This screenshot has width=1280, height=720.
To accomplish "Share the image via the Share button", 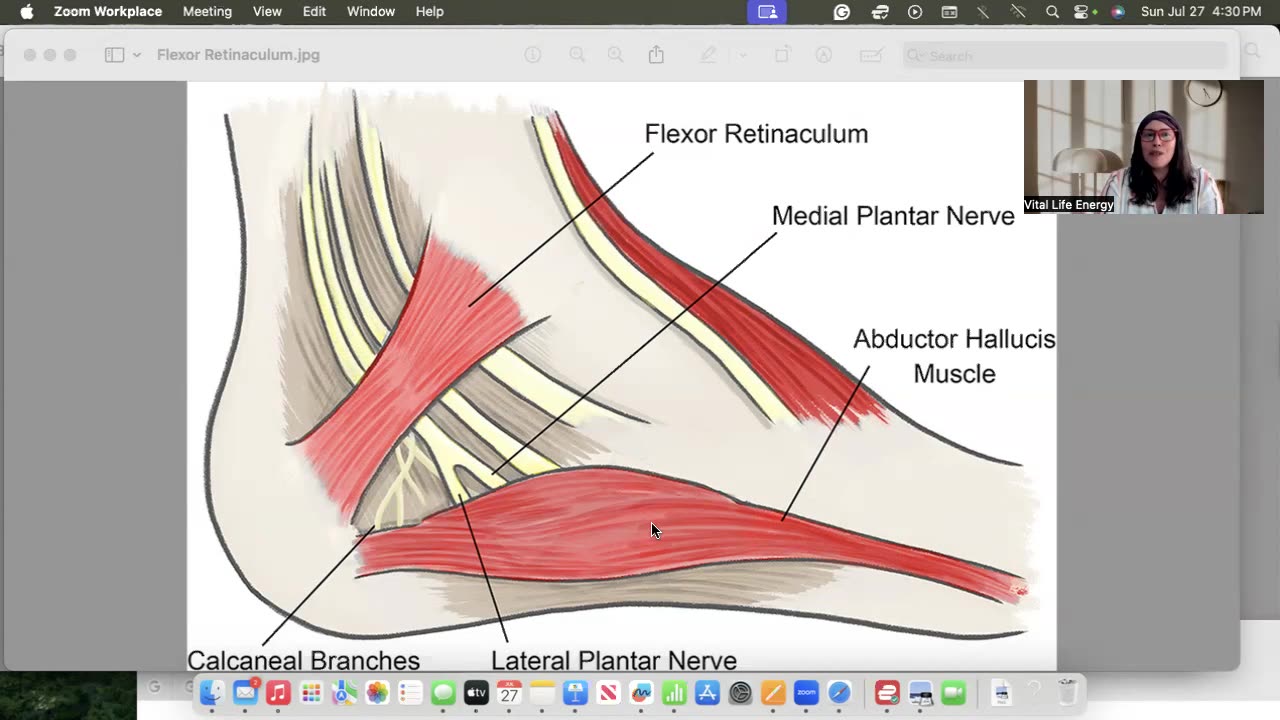I will pyautogui.click(x=656, y=55).
